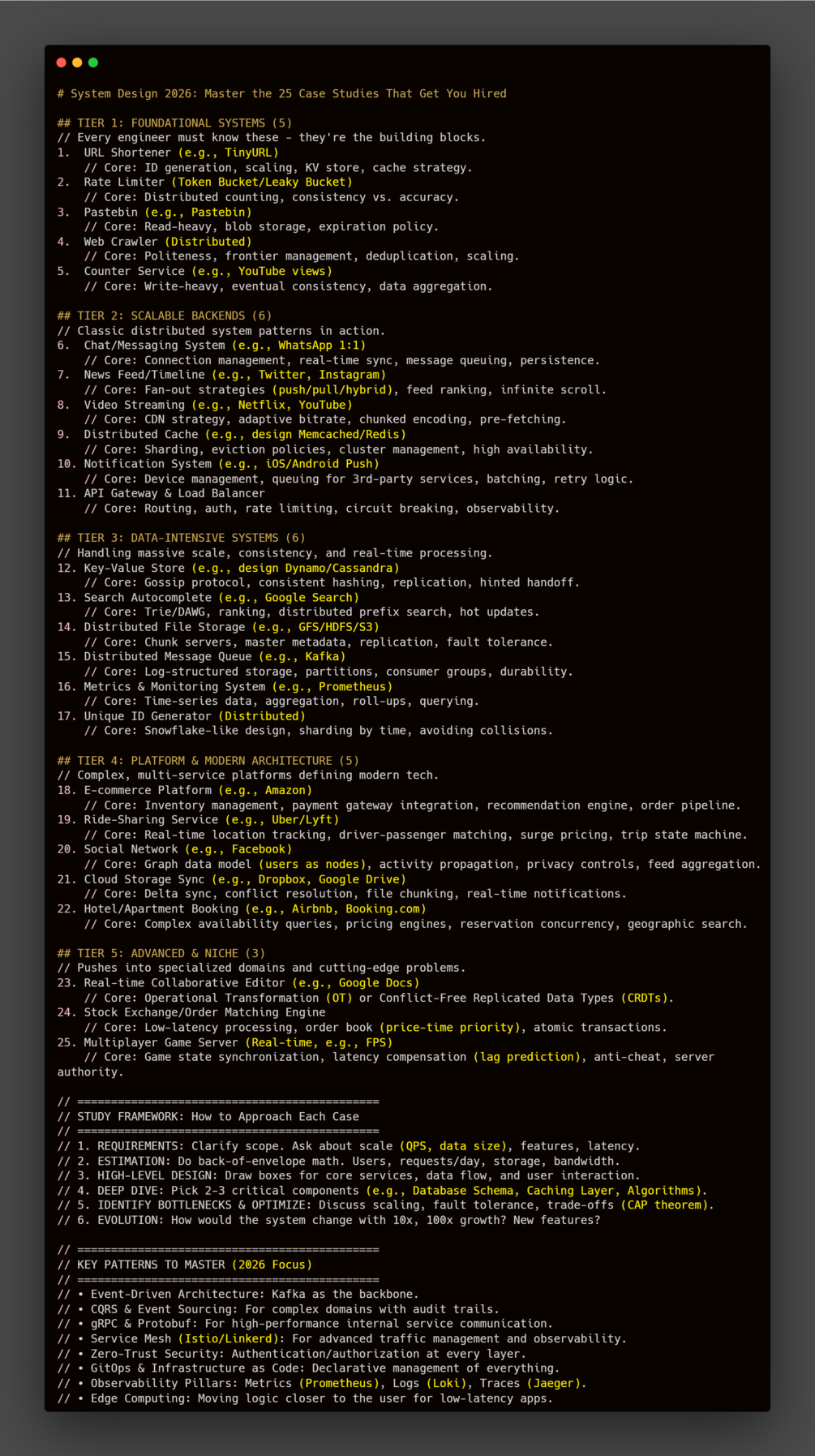Click the 'Core: Politeness, frontier management' comment
This screenshot has width=815, height=1456.
point(302,257)
